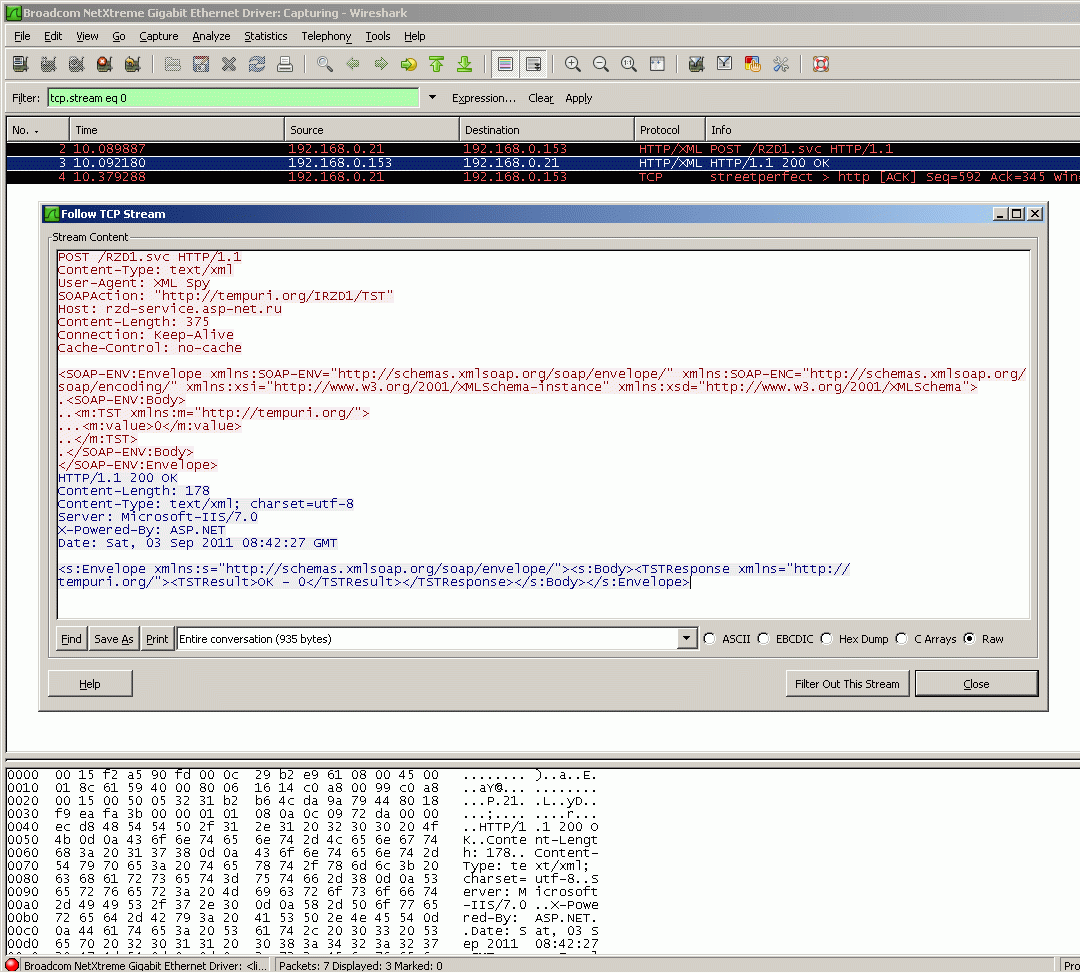Viewport: 1080px width, 973px height.
Task: Open preferences tools icon
Action: point(781,64)
